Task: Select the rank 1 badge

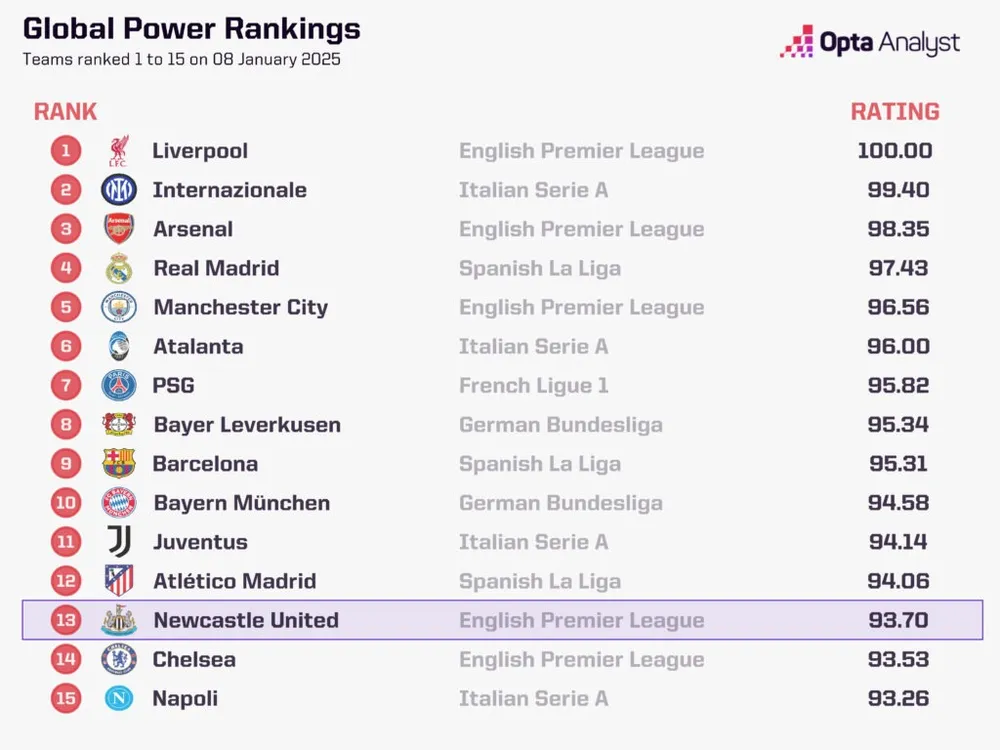Action: coord(66,151)
